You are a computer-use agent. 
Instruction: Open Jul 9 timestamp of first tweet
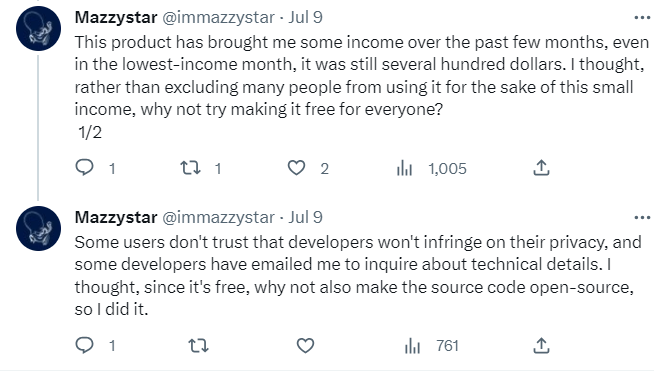(306, 18)
